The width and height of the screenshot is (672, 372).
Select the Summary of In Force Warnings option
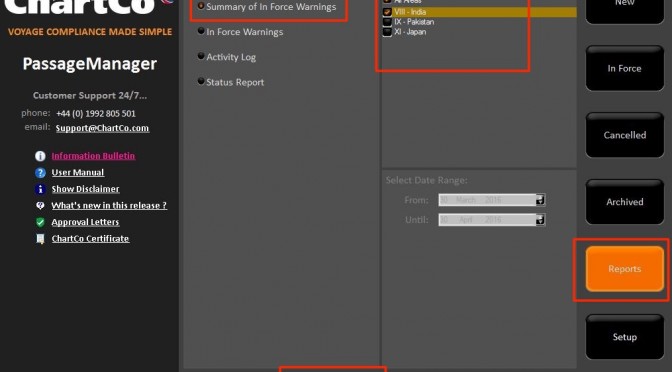click(201, 6)
